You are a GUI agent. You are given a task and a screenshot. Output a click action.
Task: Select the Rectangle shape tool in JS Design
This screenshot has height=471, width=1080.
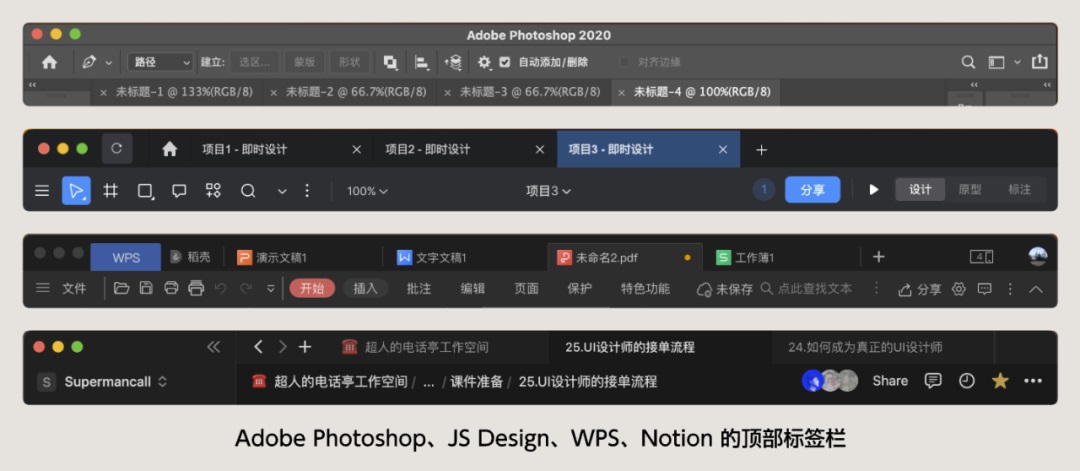[x=145, y=191]
